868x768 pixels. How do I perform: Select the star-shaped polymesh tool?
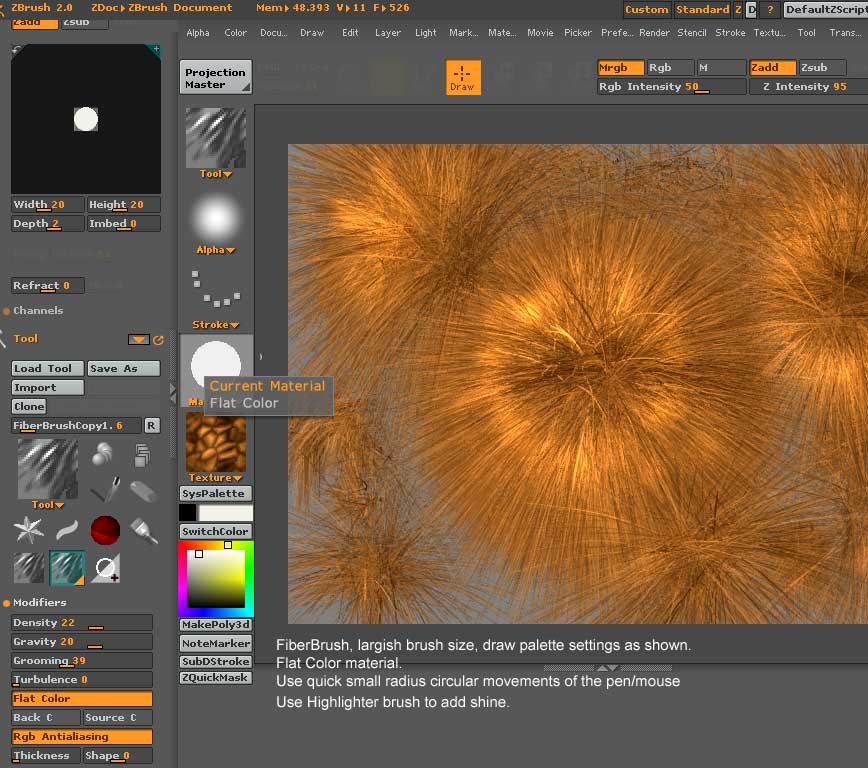tap(28, 530)
